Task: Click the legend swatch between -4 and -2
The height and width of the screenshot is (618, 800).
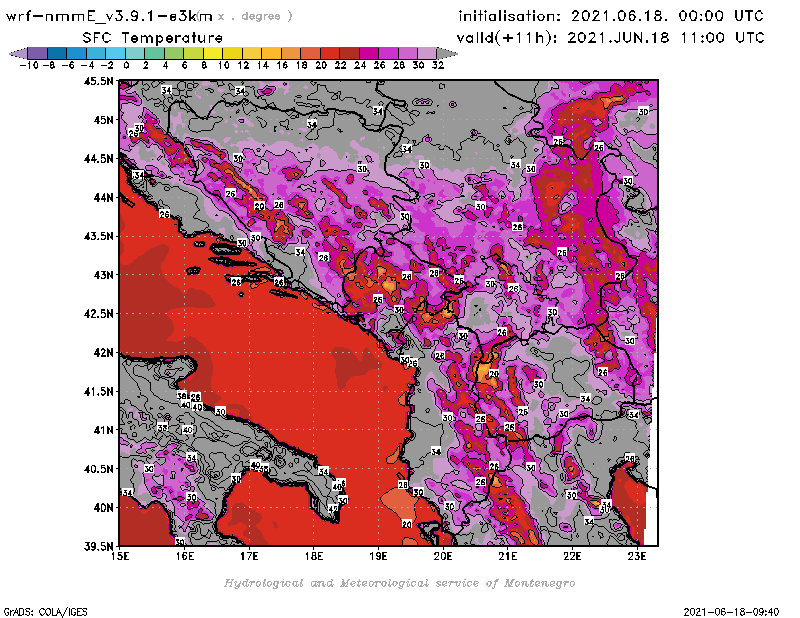Action: coord(96,53)
